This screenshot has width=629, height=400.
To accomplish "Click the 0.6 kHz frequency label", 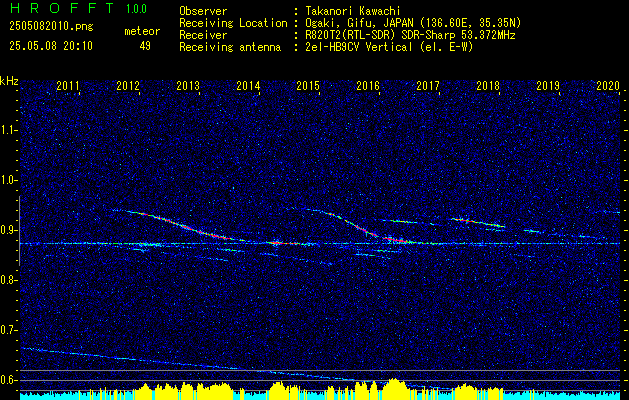I will pos(8,380).
